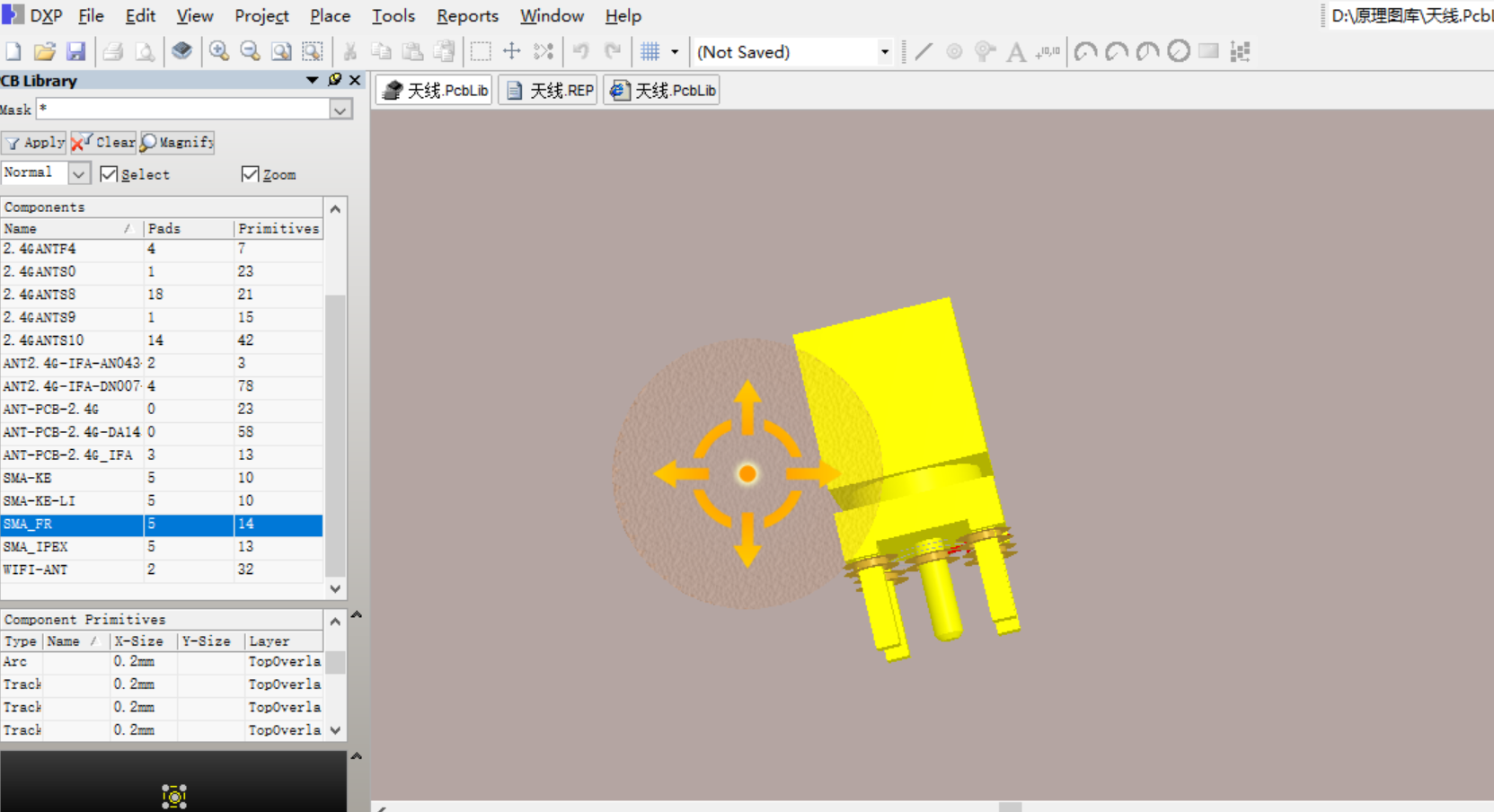The image size is (1494, 812).
Task: Close the PCB Library panel
Action: click(355, 80)
